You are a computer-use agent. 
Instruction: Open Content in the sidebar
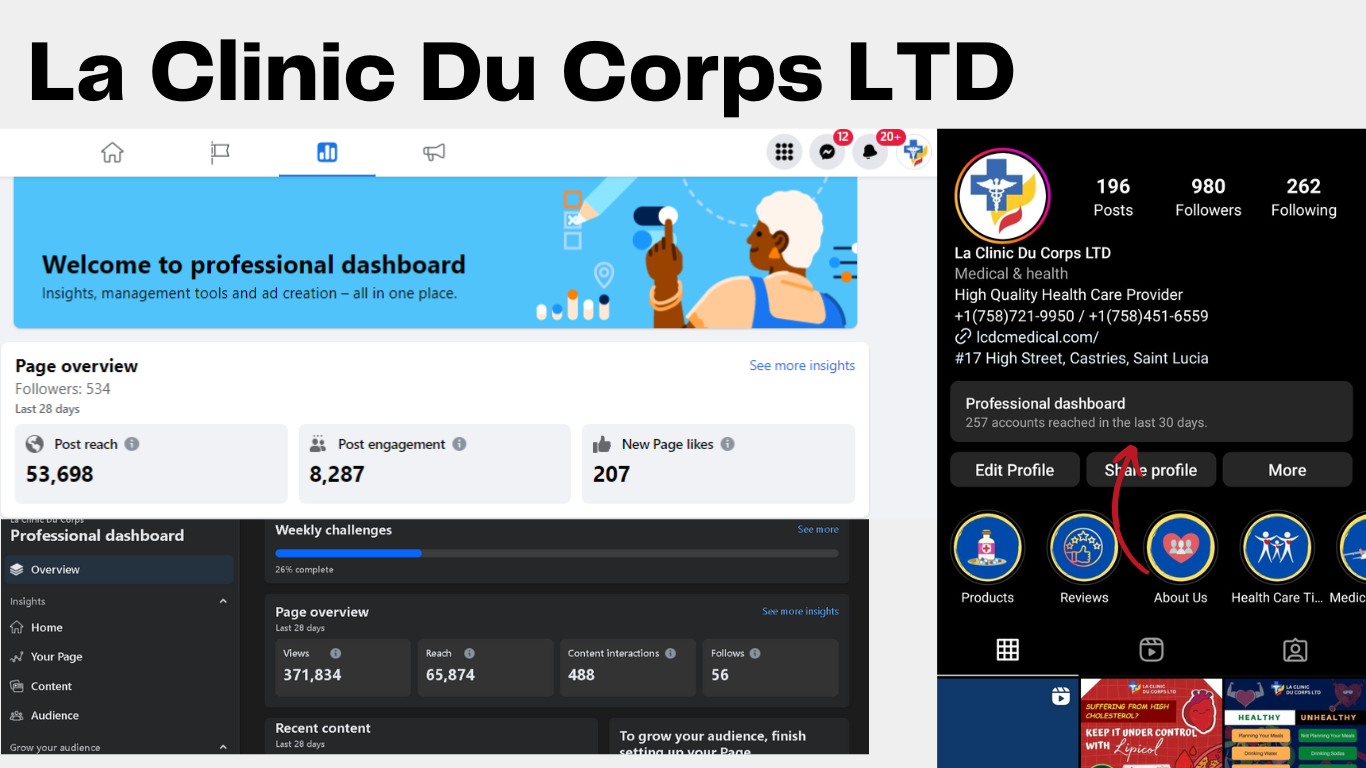51,686
